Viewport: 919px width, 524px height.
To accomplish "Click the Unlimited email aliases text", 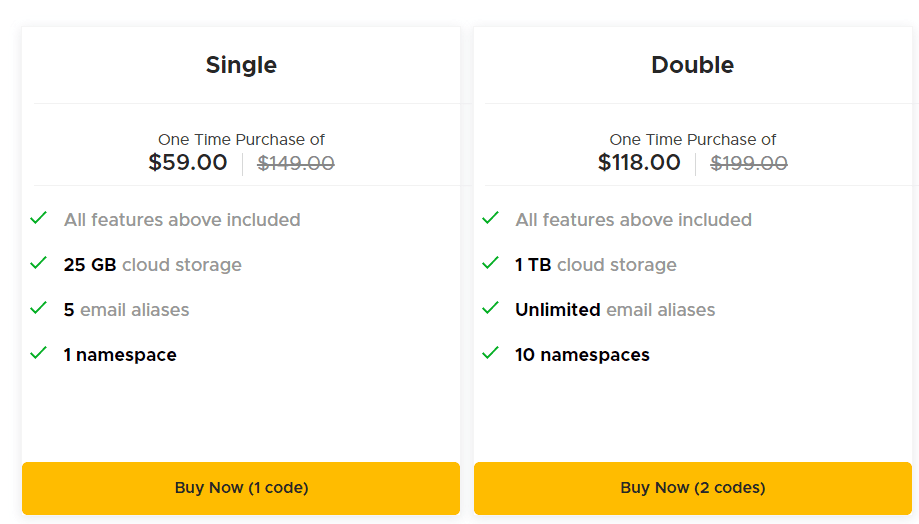I will pos(615,310).
